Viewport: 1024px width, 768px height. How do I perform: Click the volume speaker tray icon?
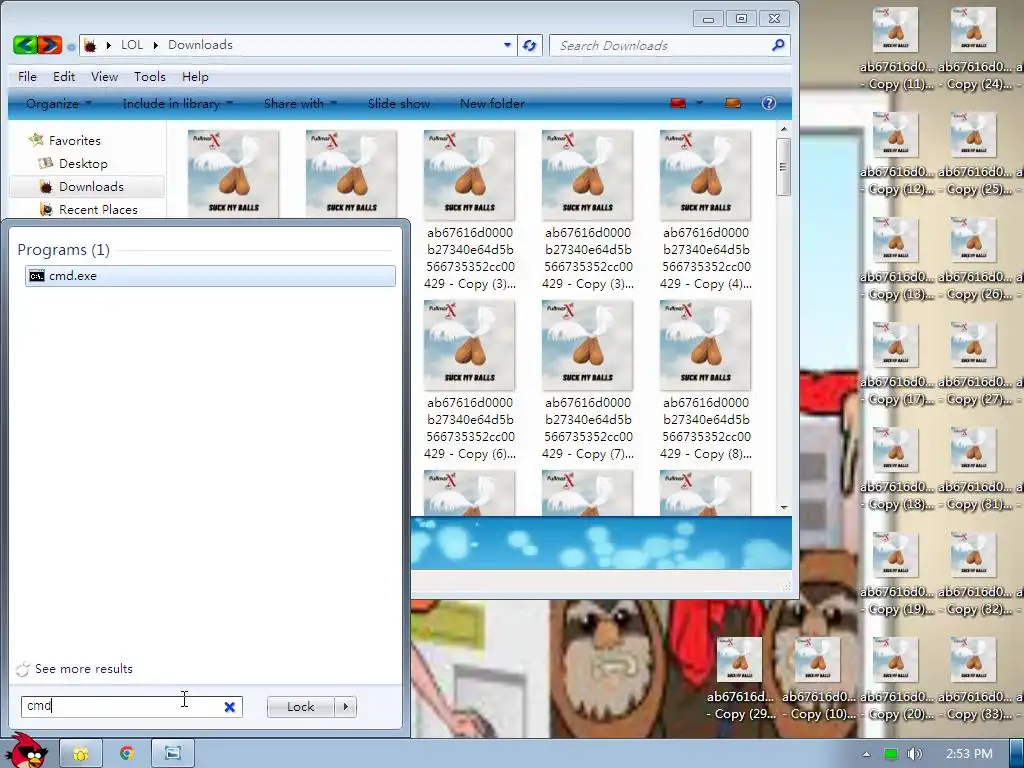pos(914,754)
